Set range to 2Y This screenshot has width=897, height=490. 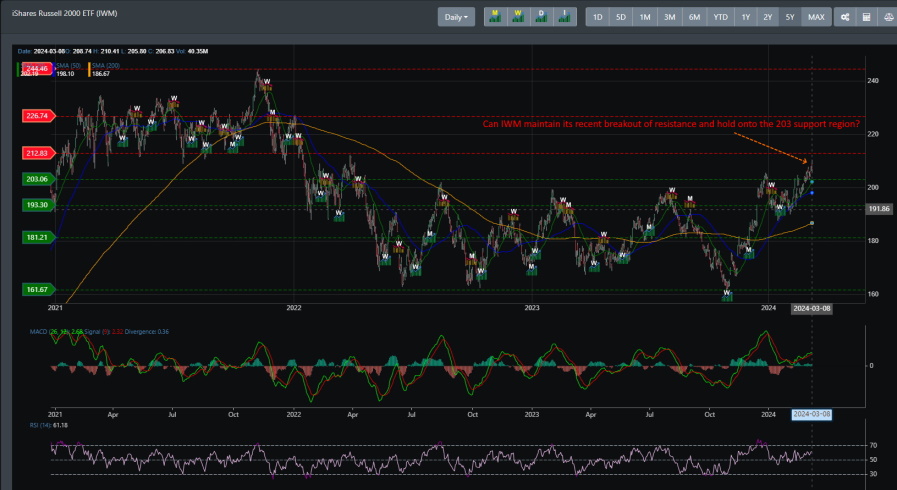(768, 17)
